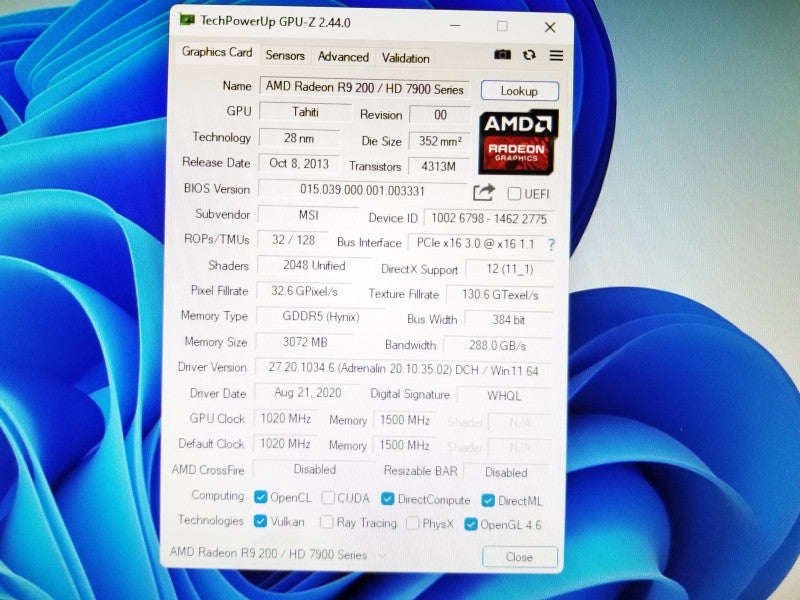Select the Graphics Card tab
800x600 pixels.
point(217,52)
